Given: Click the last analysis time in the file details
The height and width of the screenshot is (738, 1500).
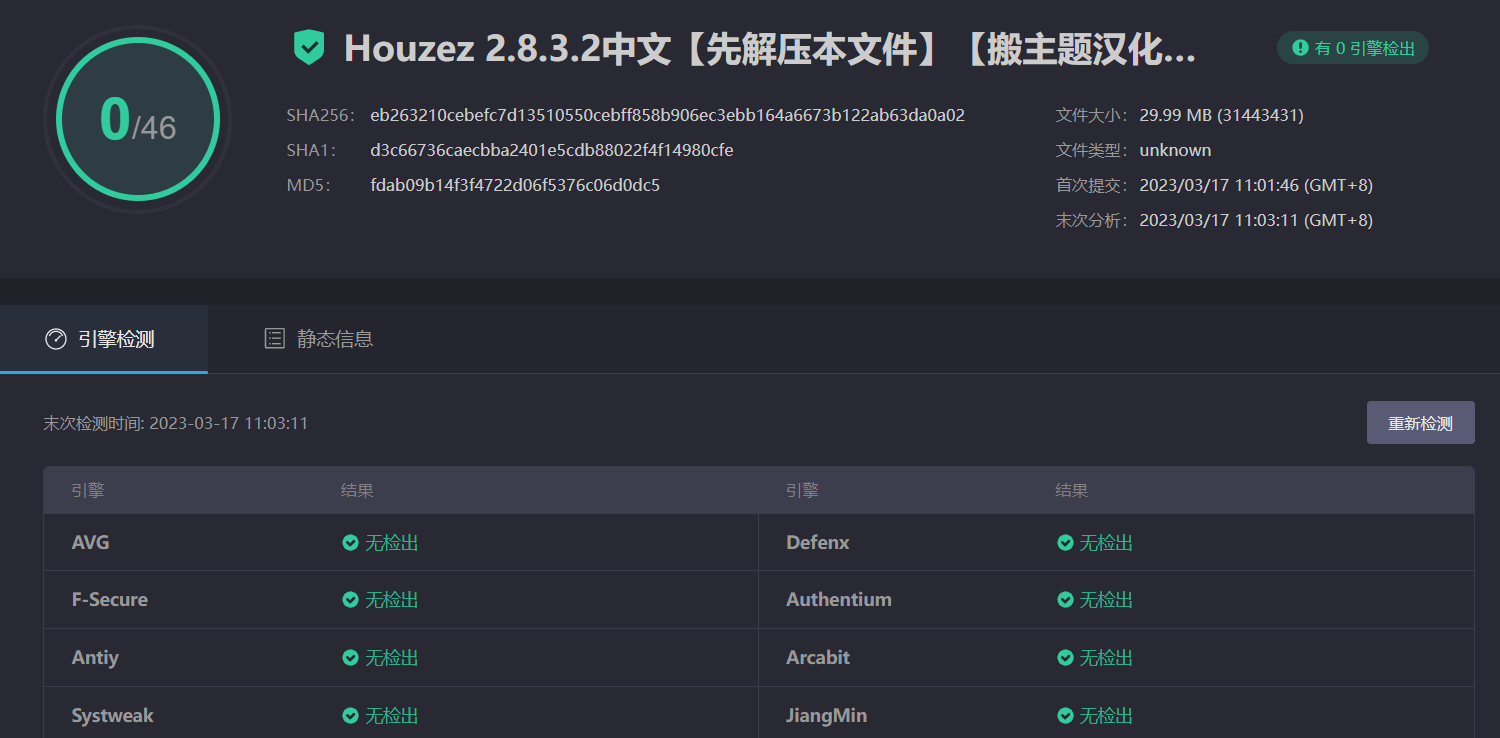Looking at the screenshot, I should [1256, 220].
